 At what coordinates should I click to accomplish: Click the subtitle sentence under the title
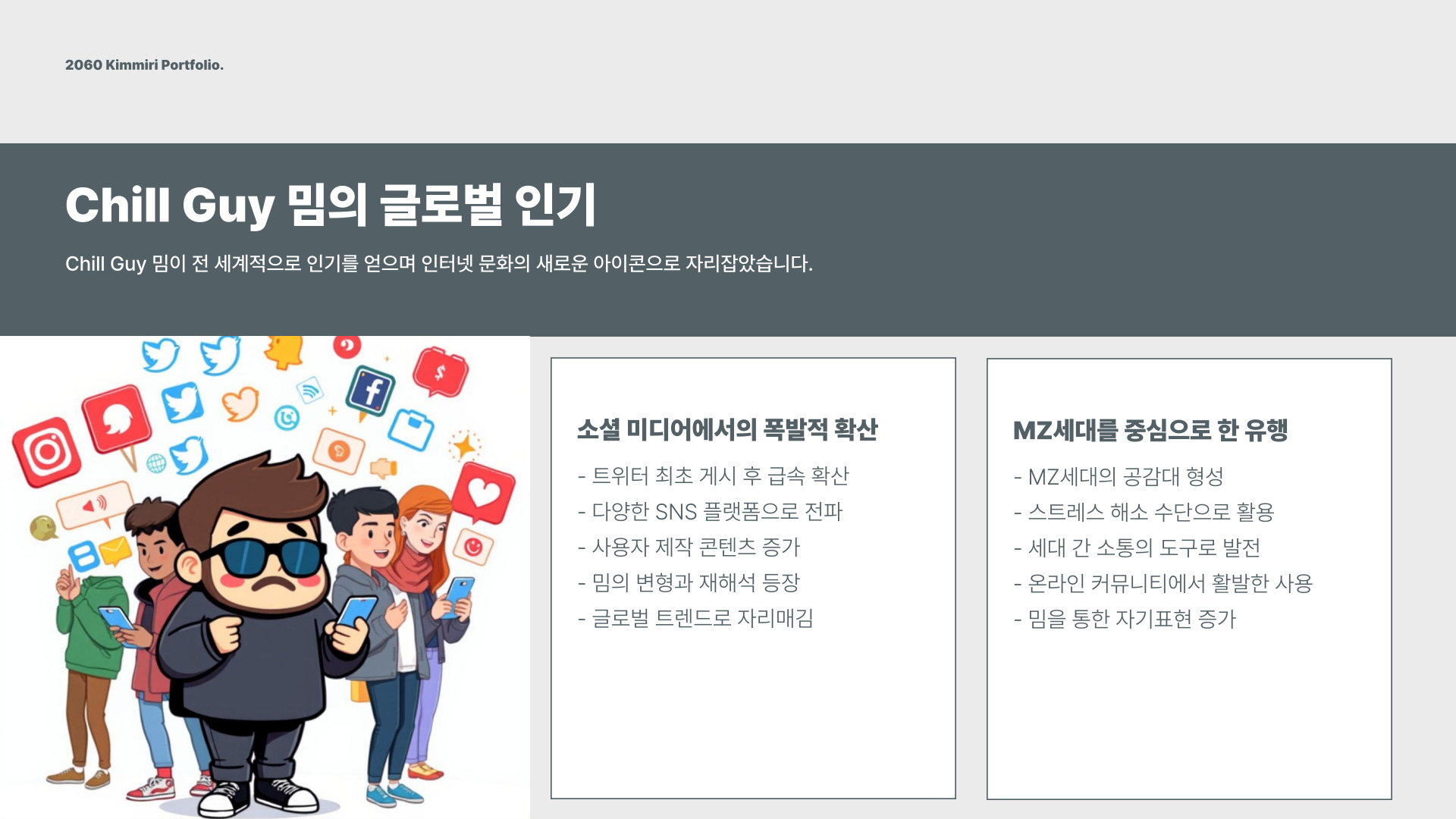click(x=438, y=264)
